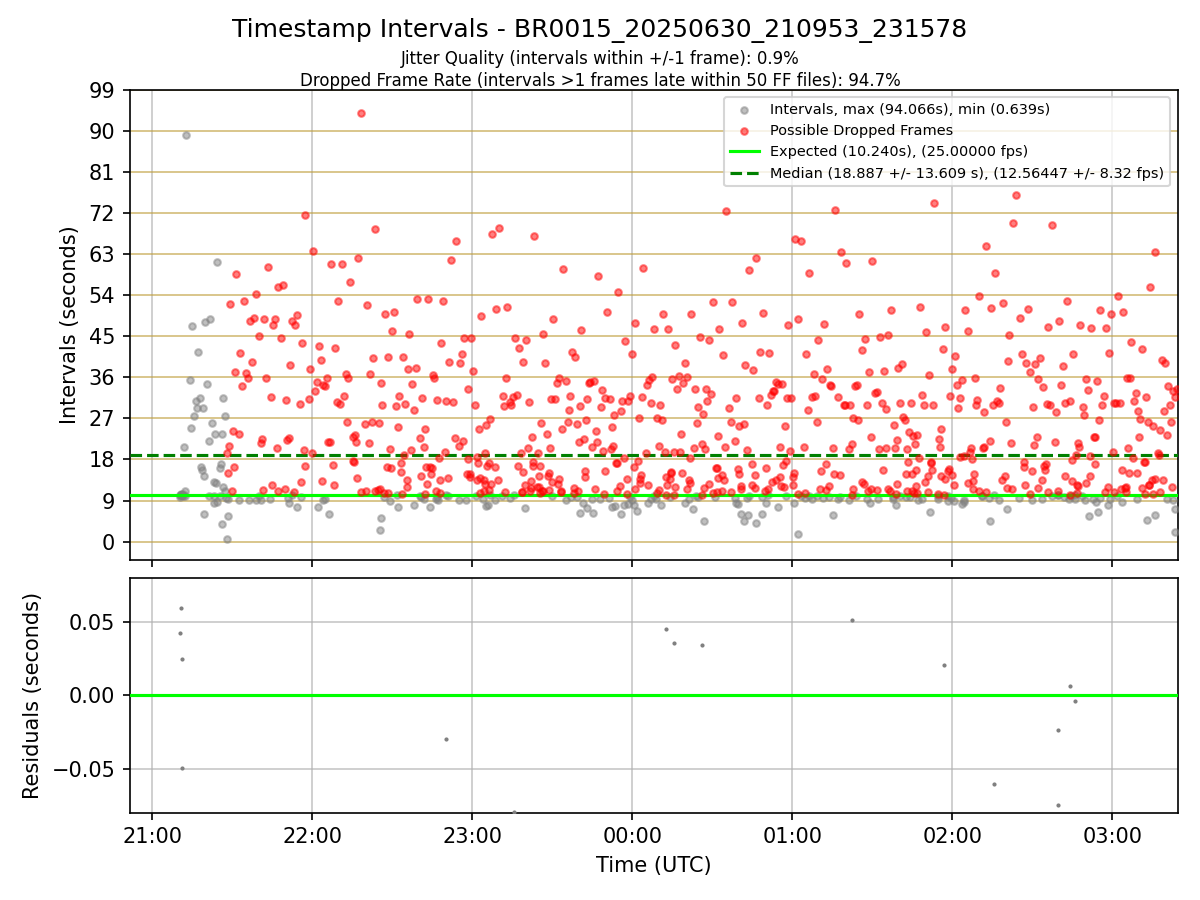Click the dashed green Median legend line sample
Screen dimensions: 1200x900
coord(746,173)
